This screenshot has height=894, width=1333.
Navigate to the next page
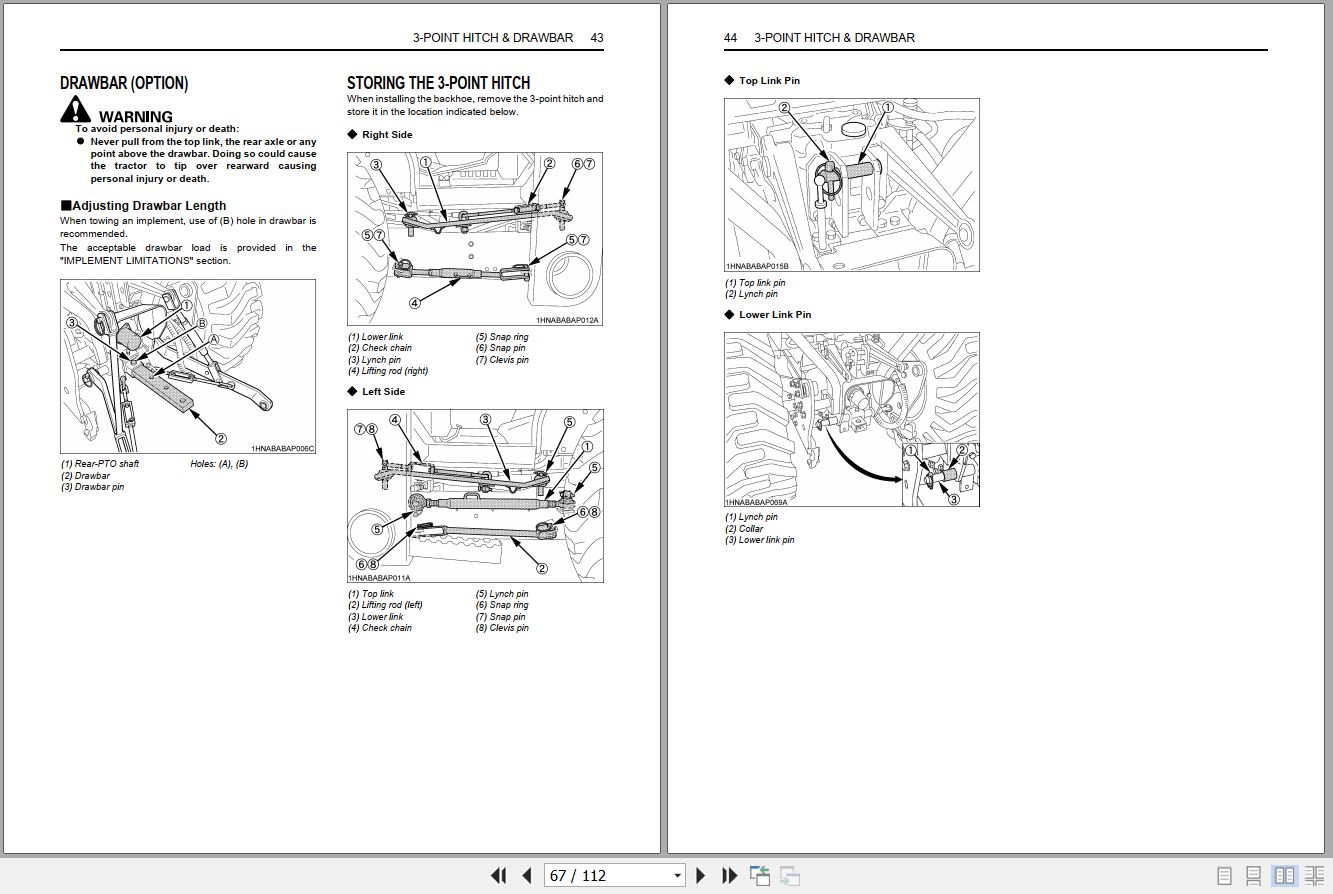(x=700, y=875)
